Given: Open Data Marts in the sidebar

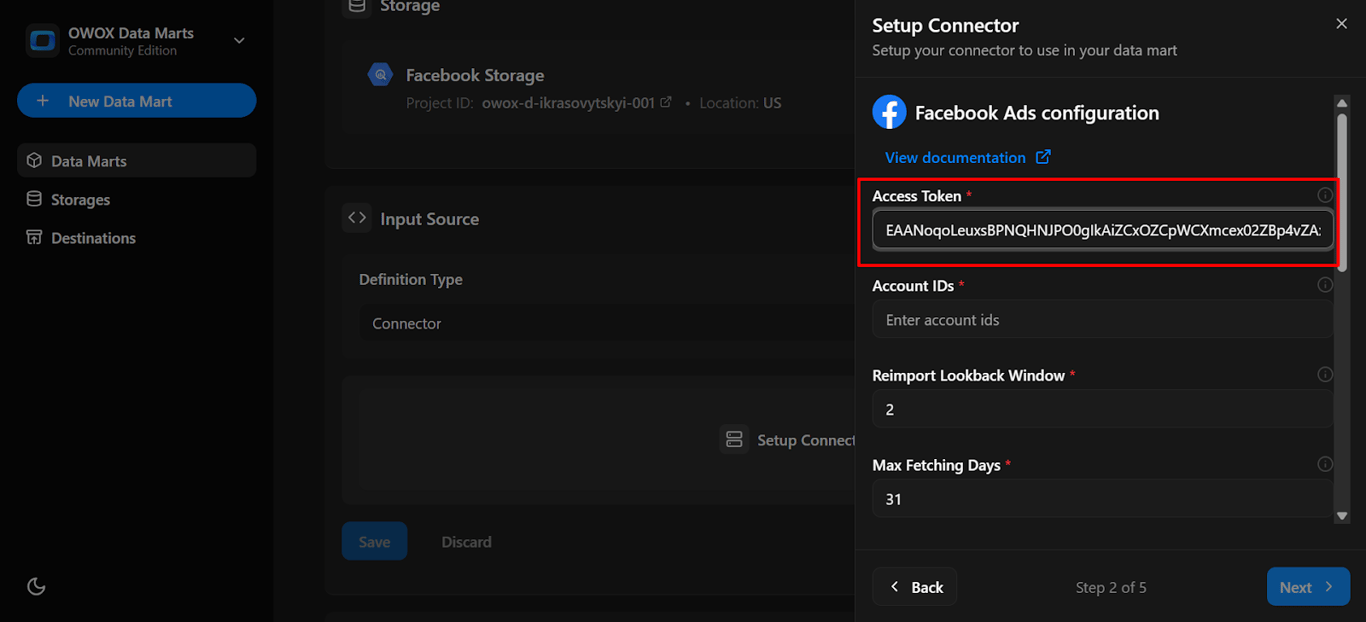Looking at the screenshot, I should pyautogui.click(x=137, y=160).
